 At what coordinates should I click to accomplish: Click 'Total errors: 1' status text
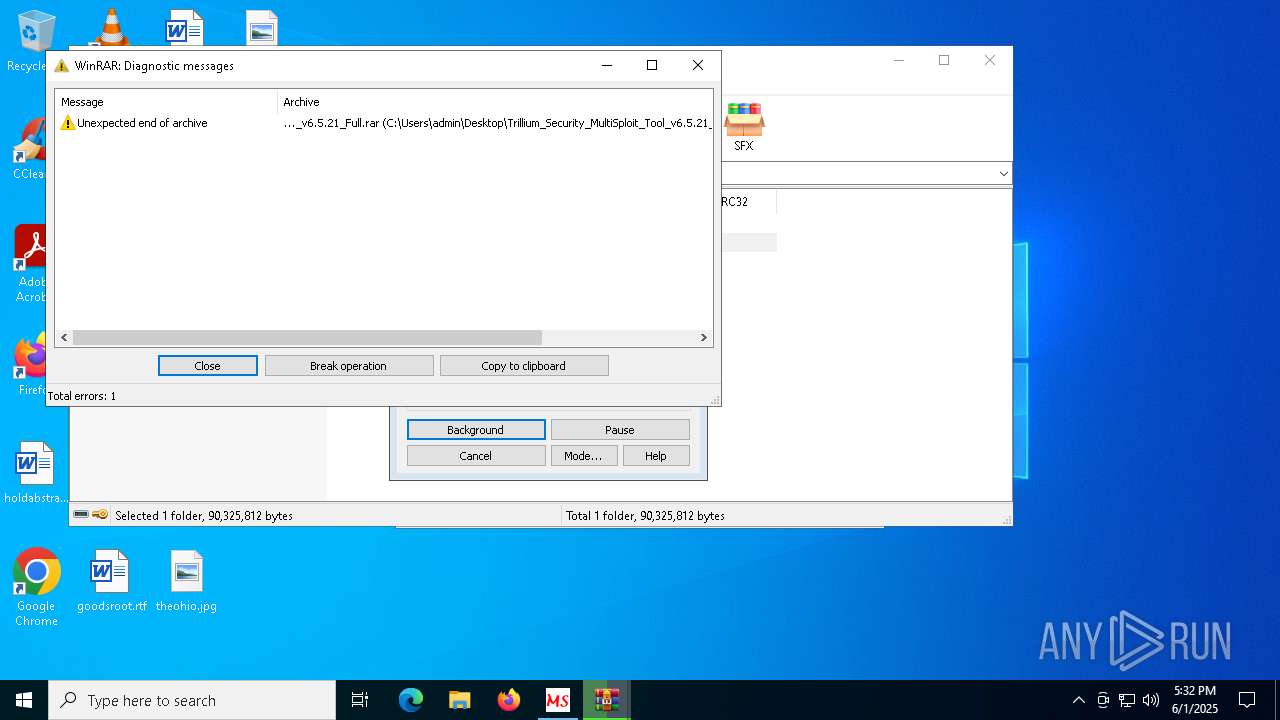82,396
